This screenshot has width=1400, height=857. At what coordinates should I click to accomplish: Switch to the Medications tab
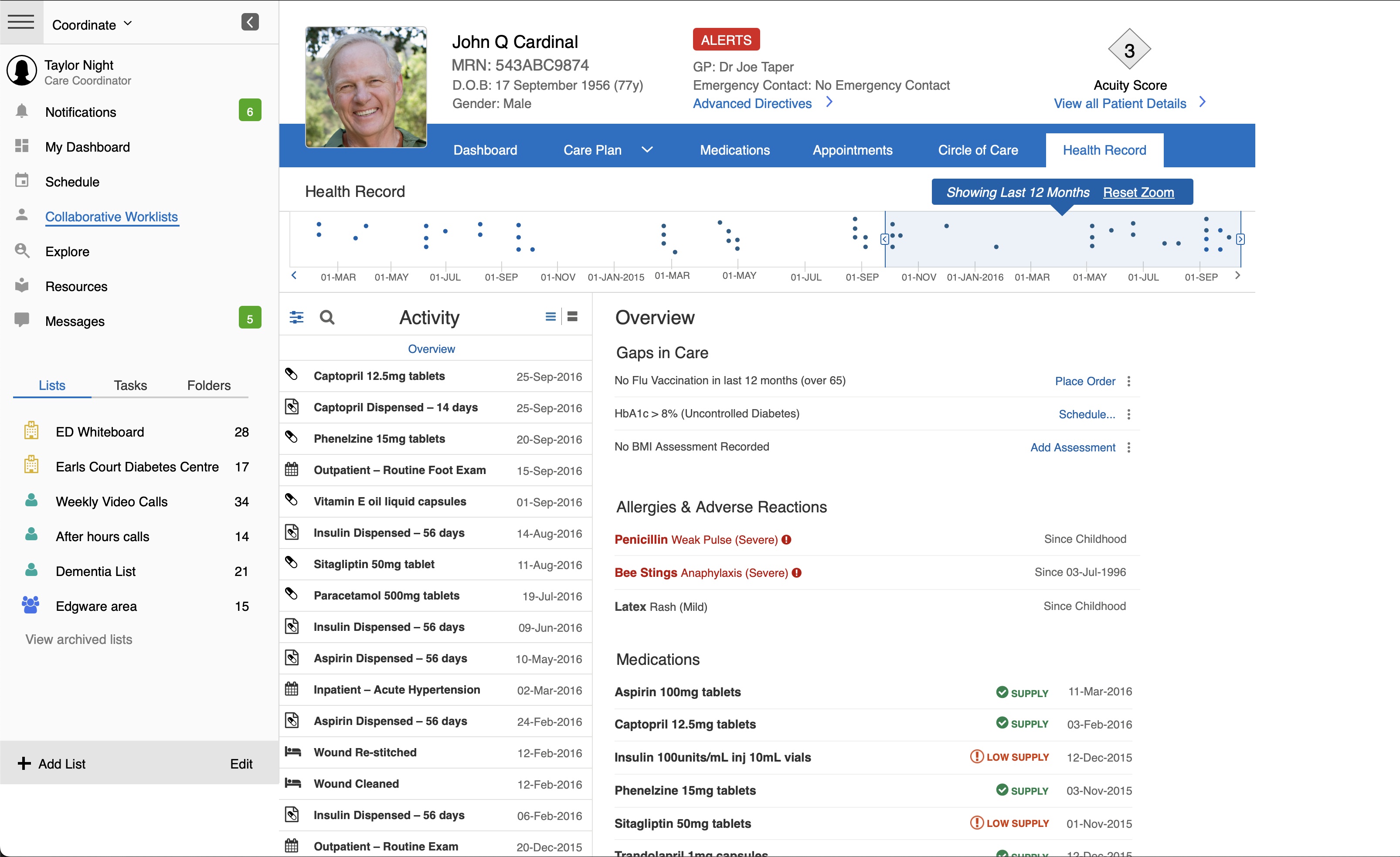point(735,150)
